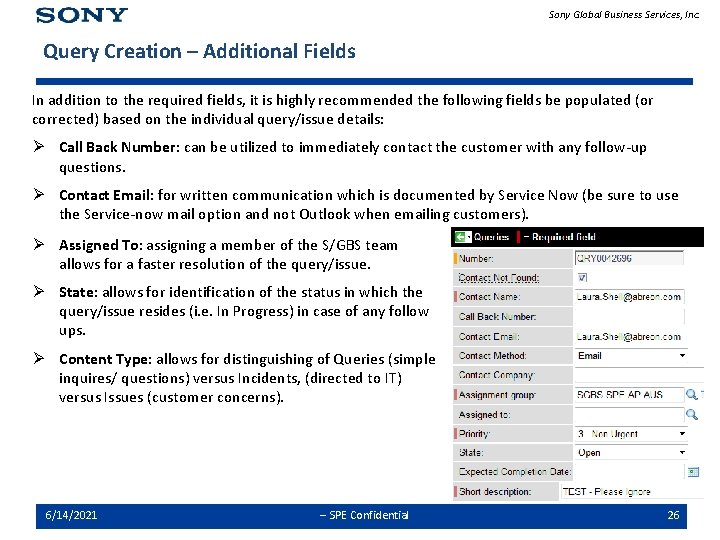Click the empty Contact Company field
720x540 pixels.
tap(638, 375)
